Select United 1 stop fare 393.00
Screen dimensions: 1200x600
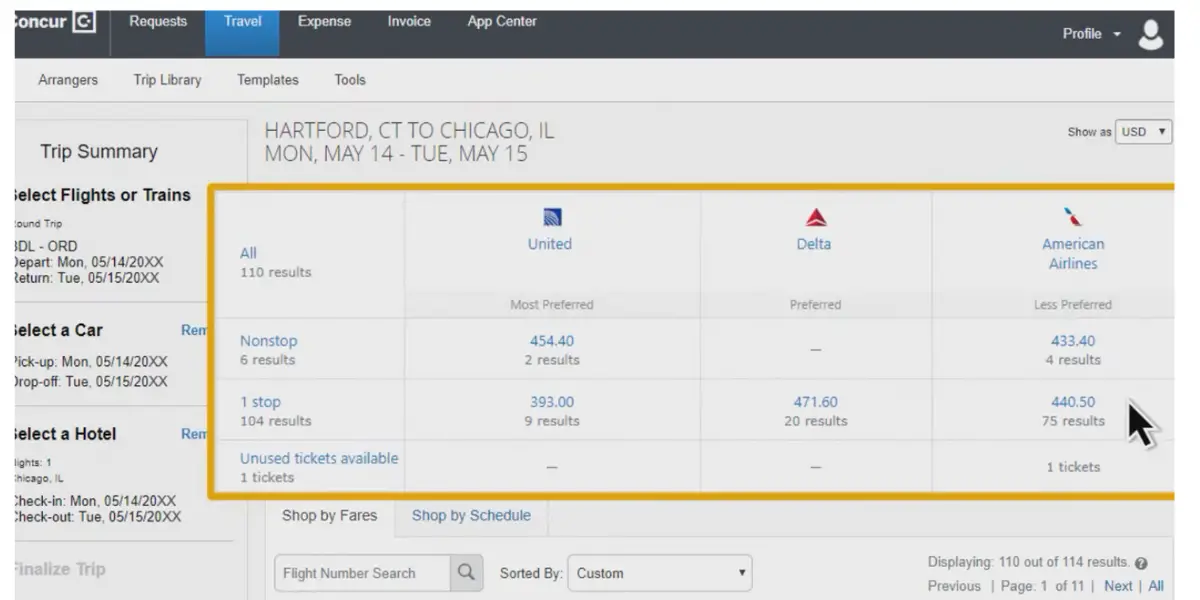point(552,402)
